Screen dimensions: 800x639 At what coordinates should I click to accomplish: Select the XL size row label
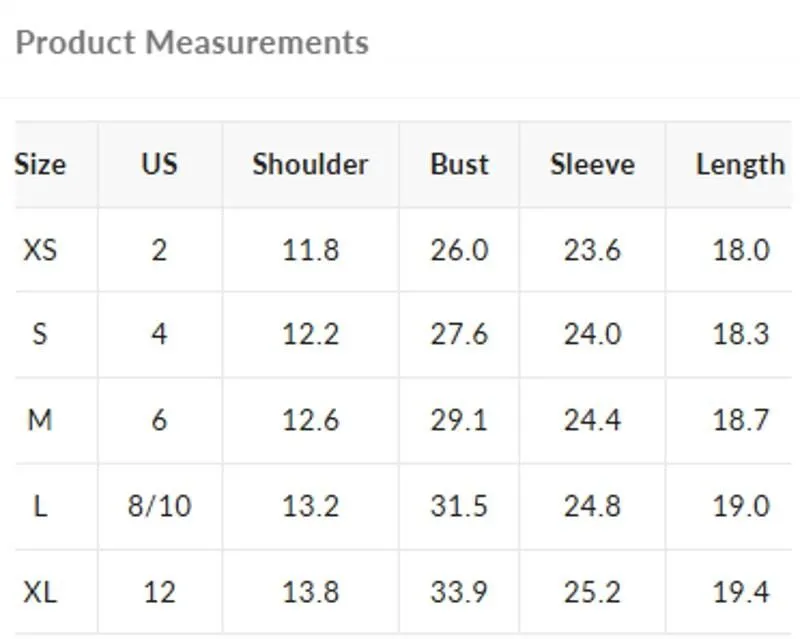coord(40,593)
